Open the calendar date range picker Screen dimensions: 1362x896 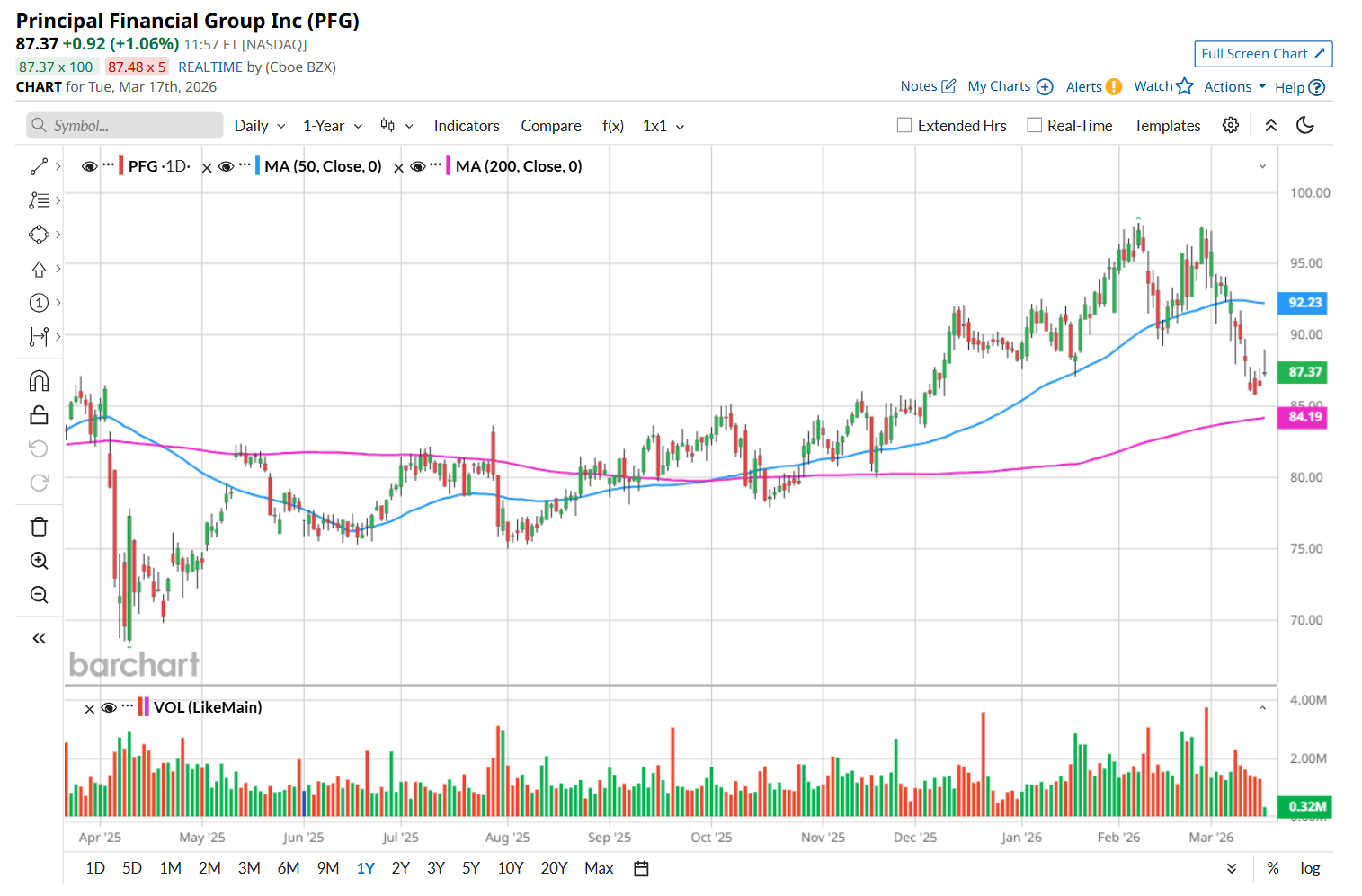tap(641, 868)
